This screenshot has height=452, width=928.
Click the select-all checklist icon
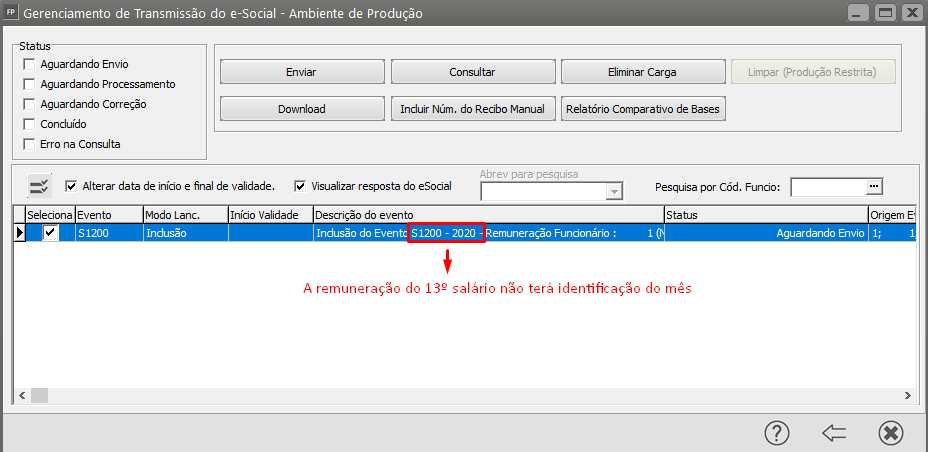click(x=41, y=186)
